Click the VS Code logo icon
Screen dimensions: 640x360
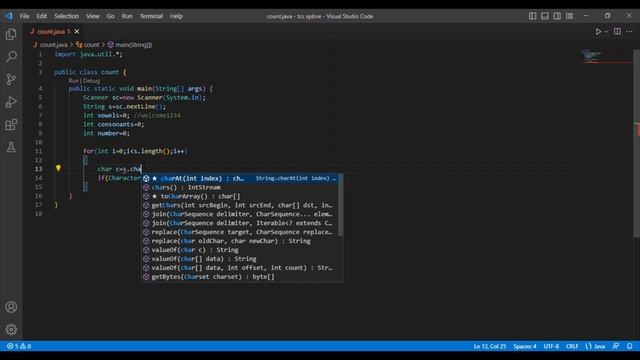coord(9,16)
